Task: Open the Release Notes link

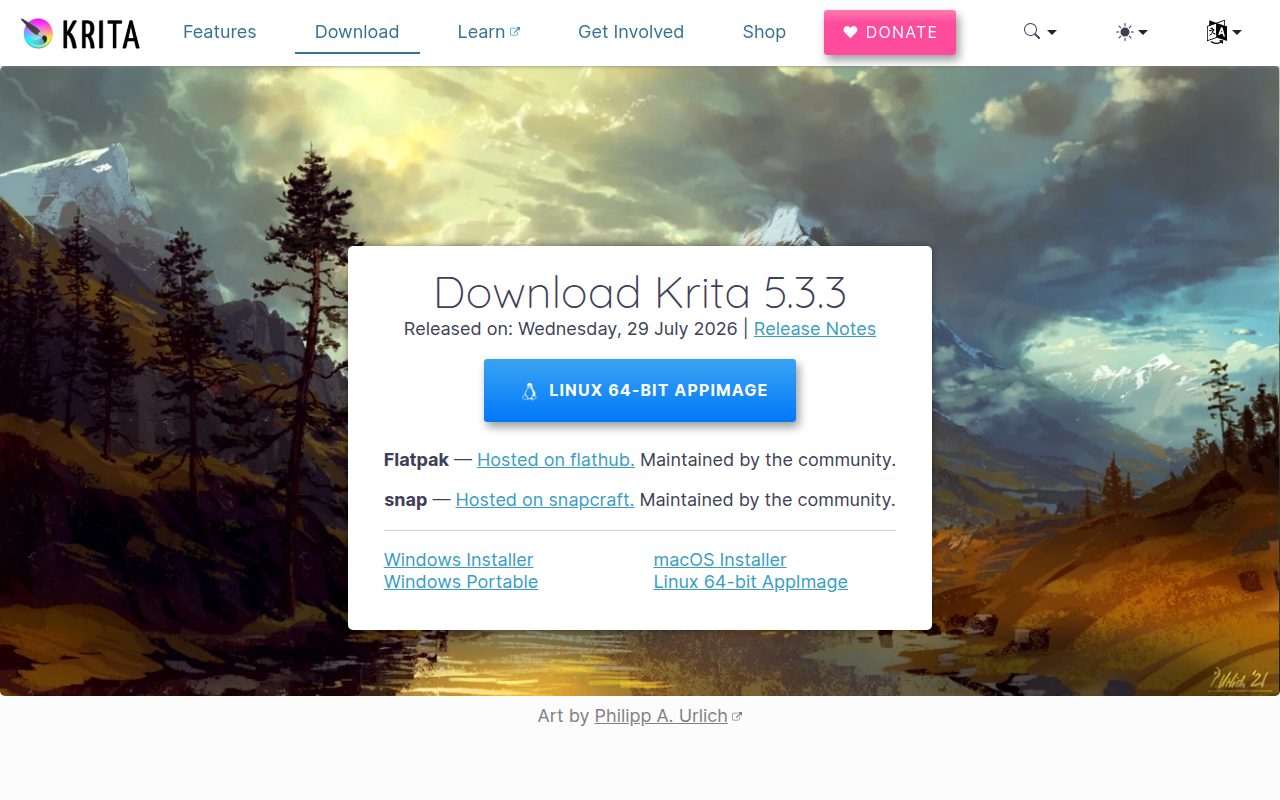Action: pyautogui.click(x=815, y=329)
